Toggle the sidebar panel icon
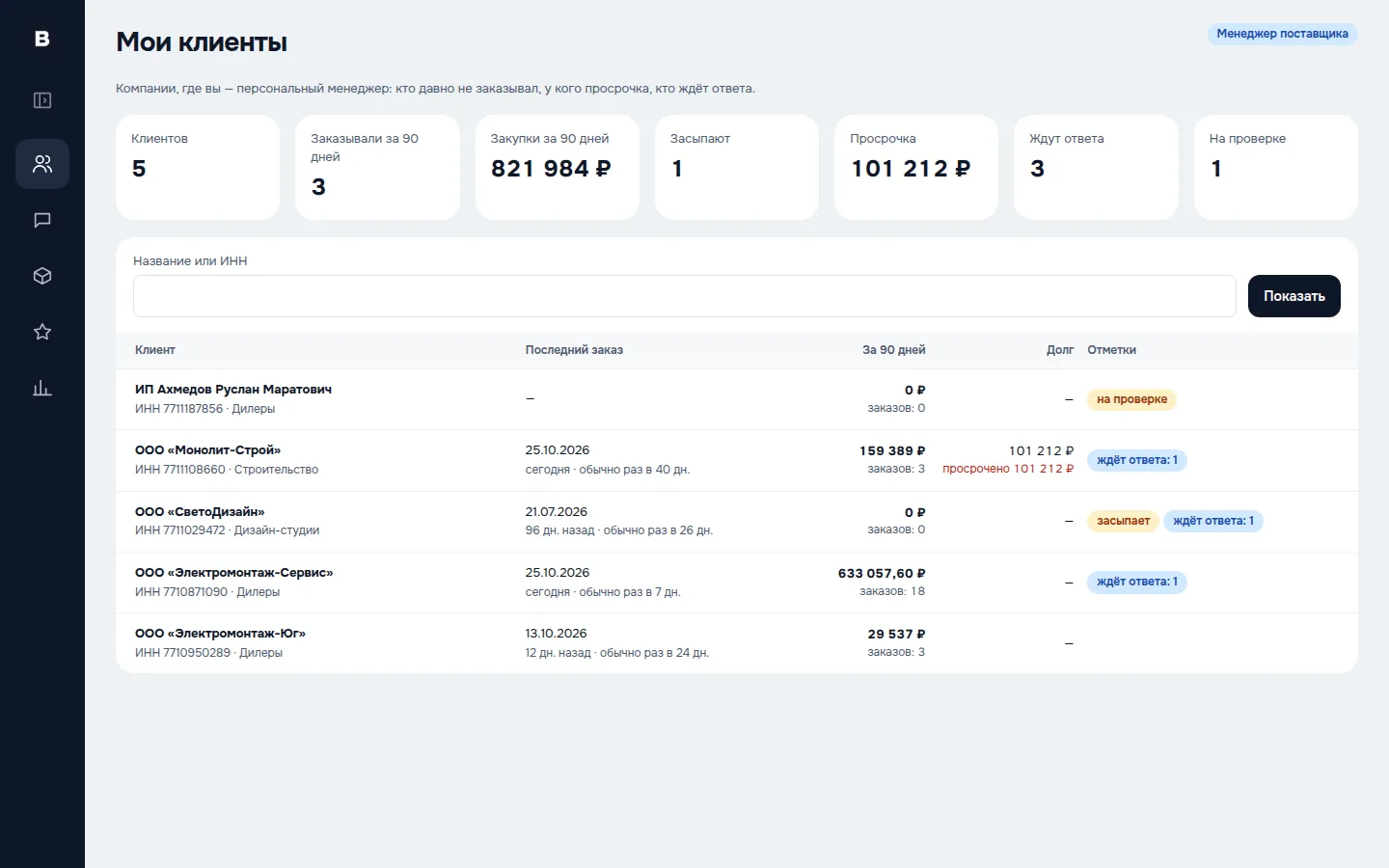Viewport: 1389px width, 868px height. tap(42, 100)
